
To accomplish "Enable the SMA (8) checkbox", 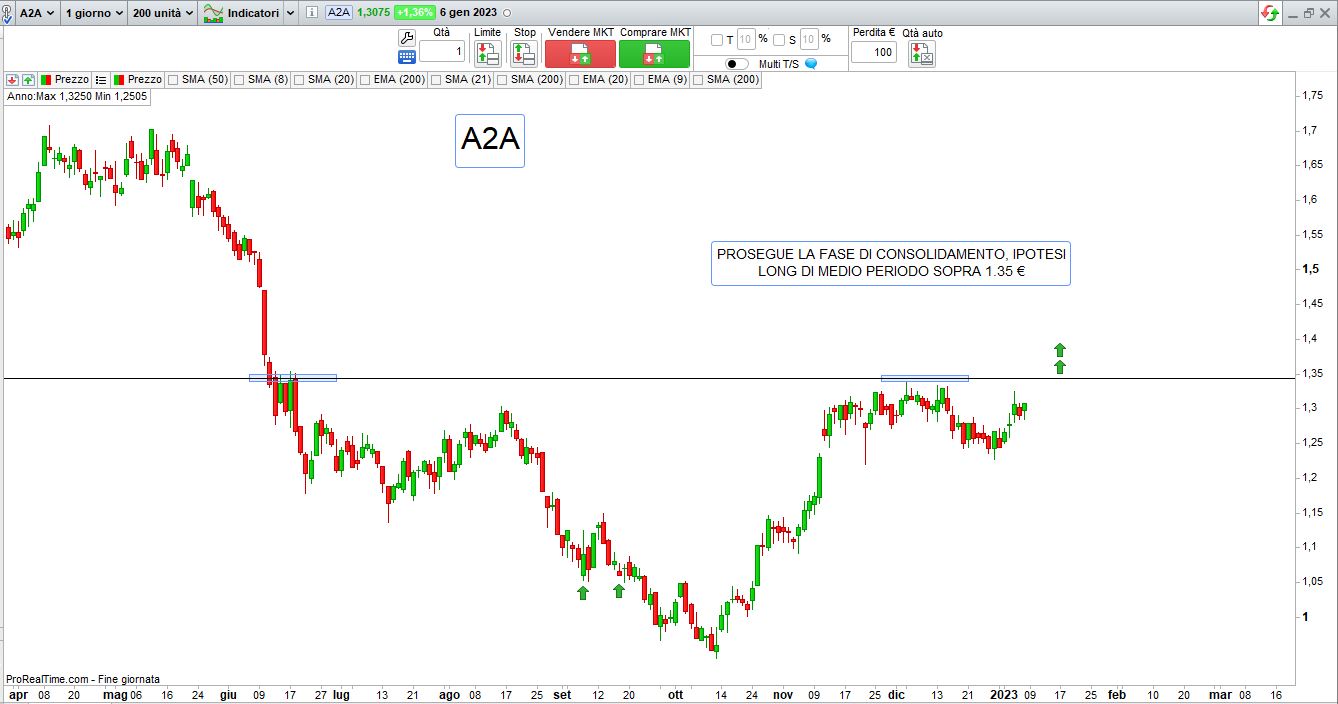I will coord(240,79).
